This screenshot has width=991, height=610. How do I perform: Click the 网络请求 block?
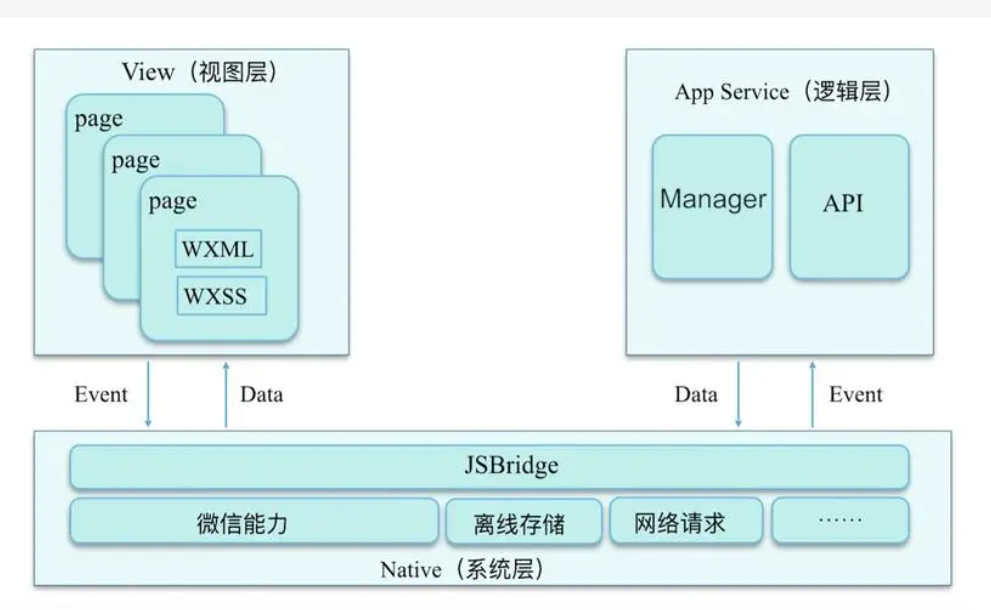click(686, 521)
